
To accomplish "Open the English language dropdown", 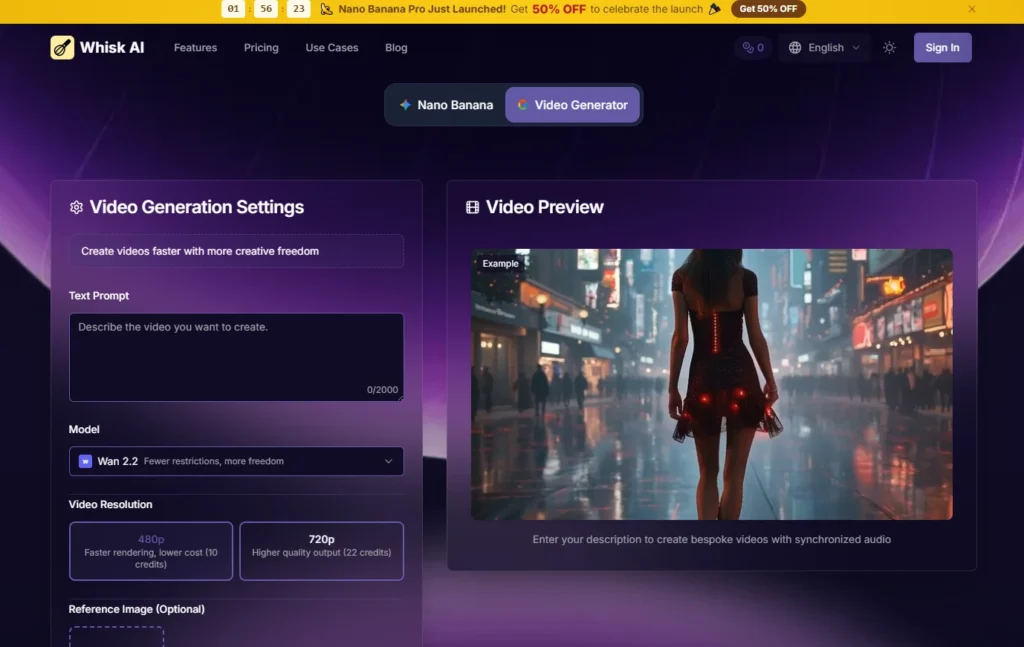I will pyautogui.click(x=824, y=48).
